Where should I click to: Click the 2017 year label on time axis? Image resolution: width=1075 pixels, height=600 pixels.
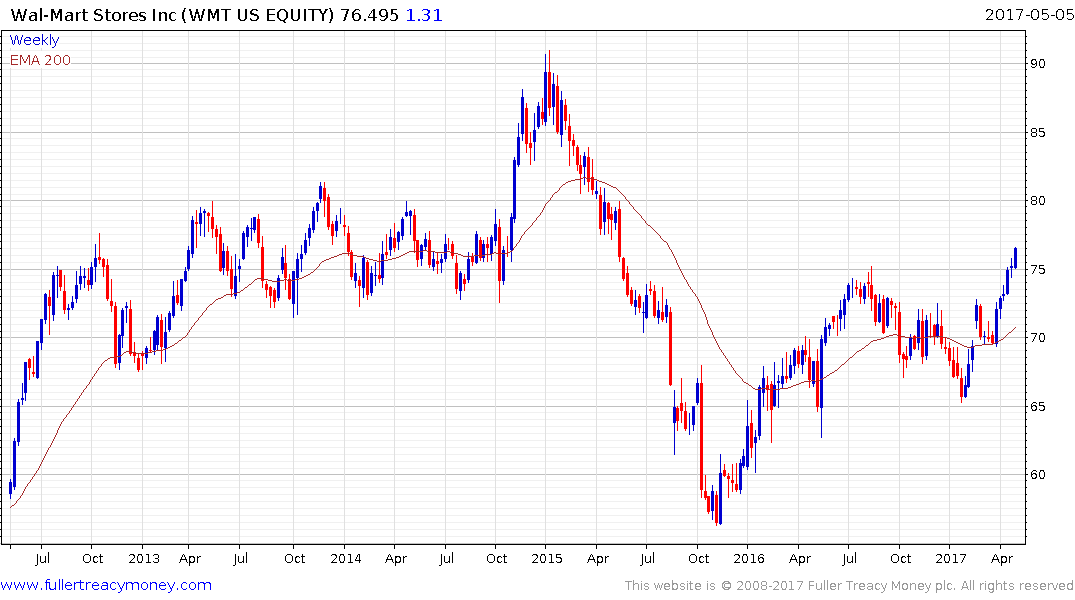(951, 558)
